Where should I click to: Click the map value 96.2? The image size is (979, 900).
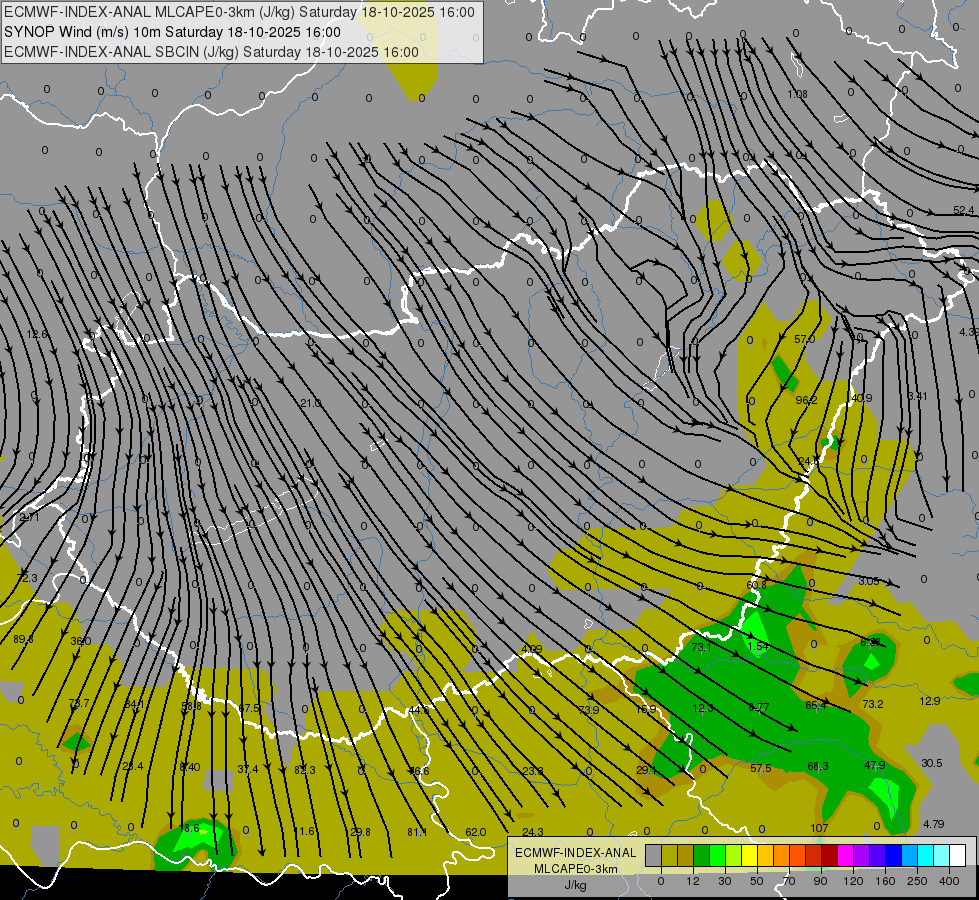[x=806, y=400]
